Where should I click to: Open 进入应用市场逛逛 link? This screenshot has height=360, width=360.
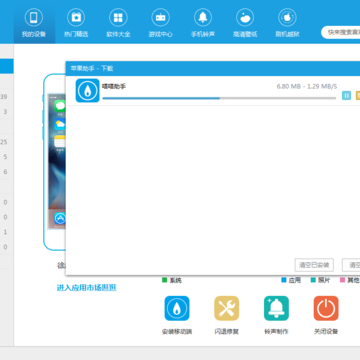coord(87,288)
